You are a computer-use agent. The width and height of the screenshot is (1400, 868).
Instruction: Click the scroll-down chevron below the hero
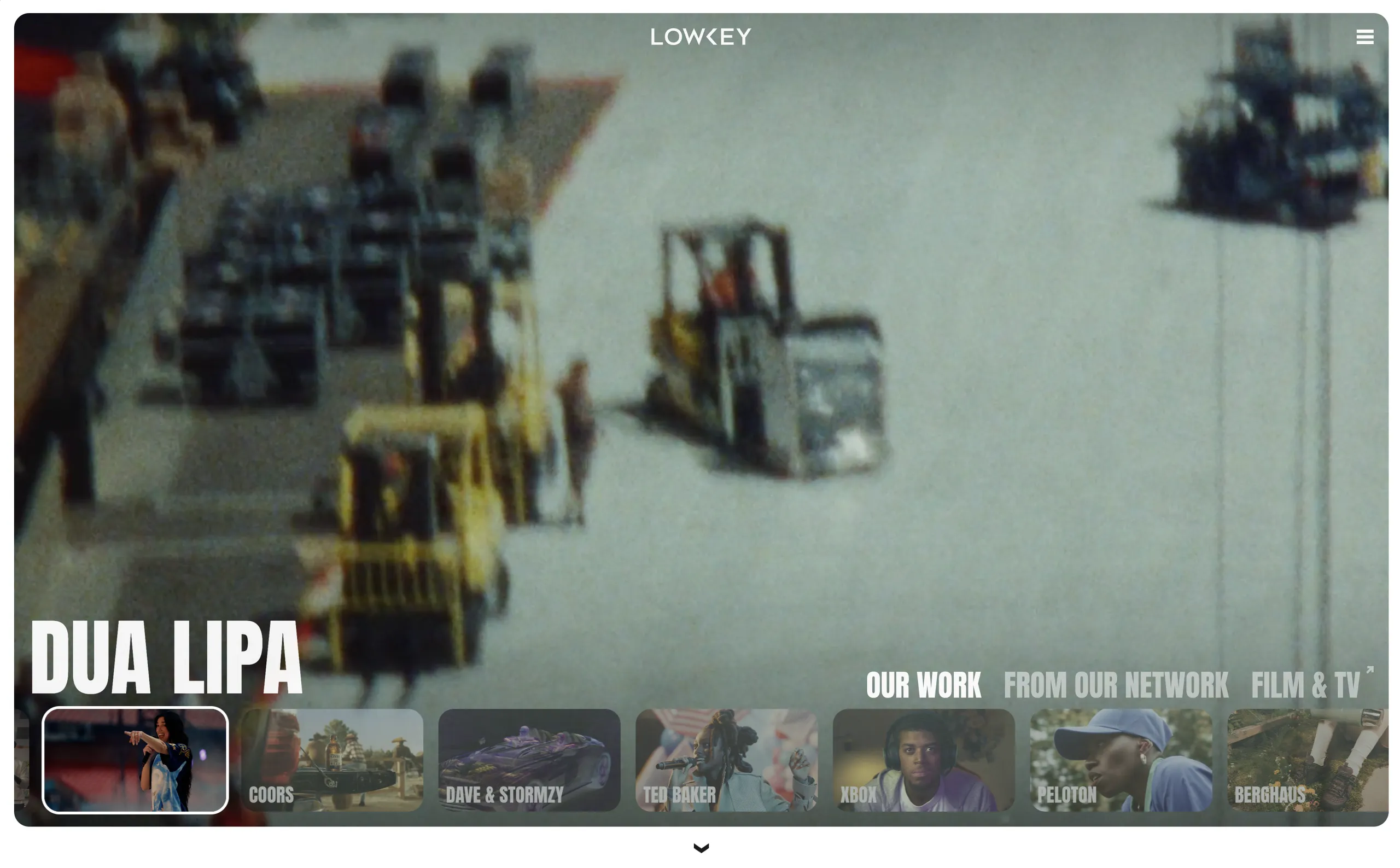click(701, 847)
